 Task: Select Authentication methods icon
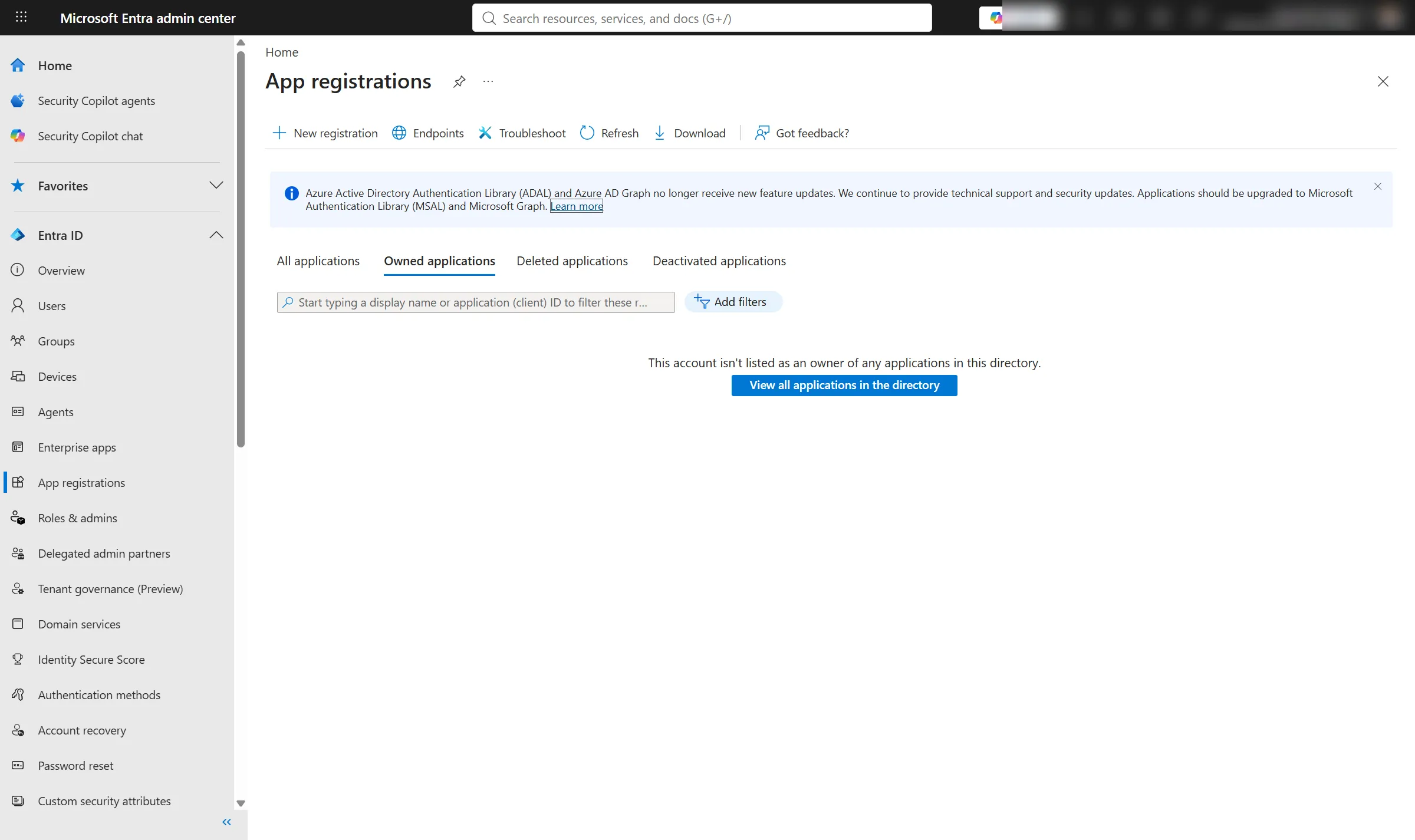click(18, 694)
